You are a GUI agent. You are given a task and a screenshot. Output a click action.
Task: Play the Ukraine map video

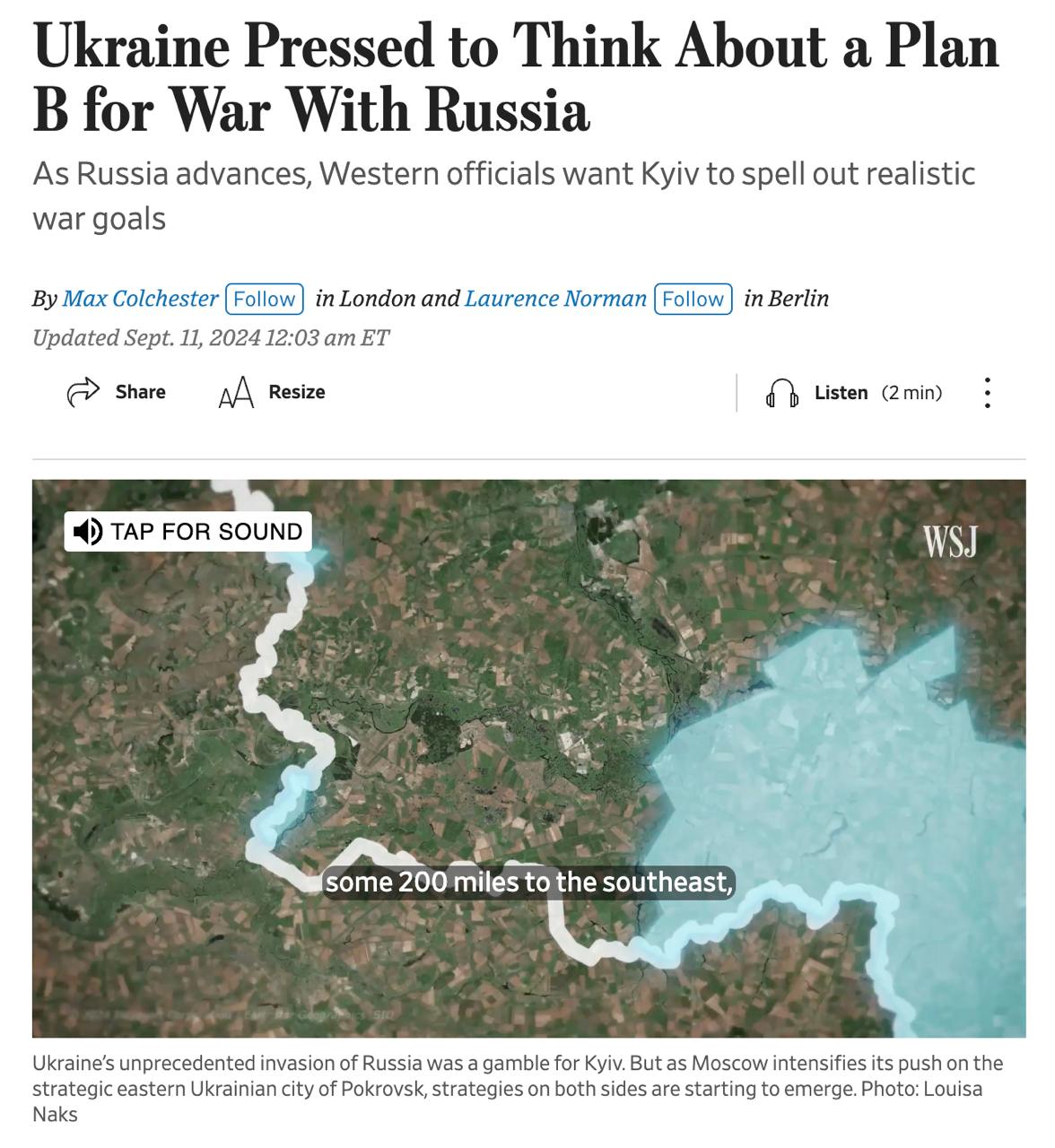[x=528, y=759]
